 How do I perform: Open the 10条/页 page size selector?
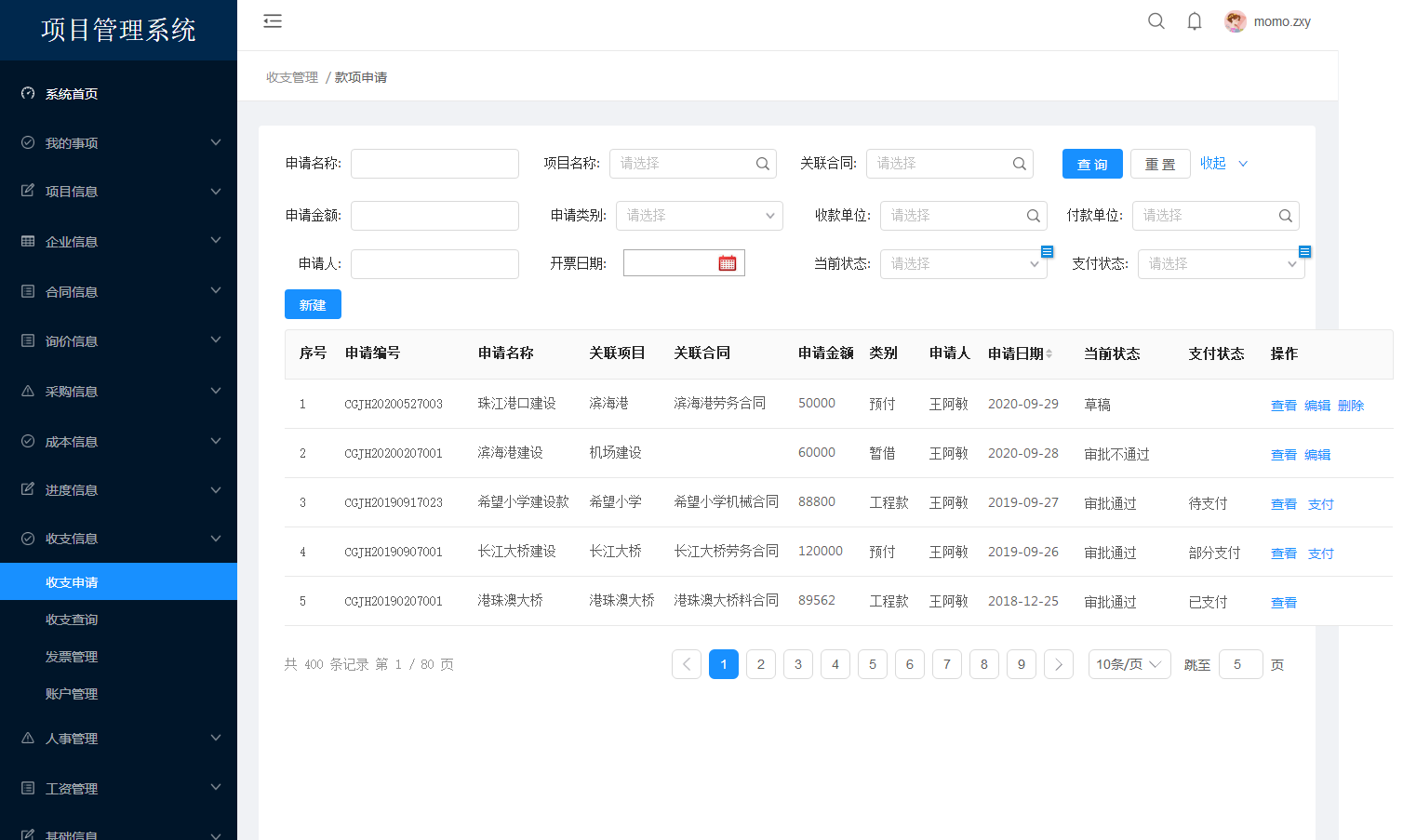pos(1129,664)
